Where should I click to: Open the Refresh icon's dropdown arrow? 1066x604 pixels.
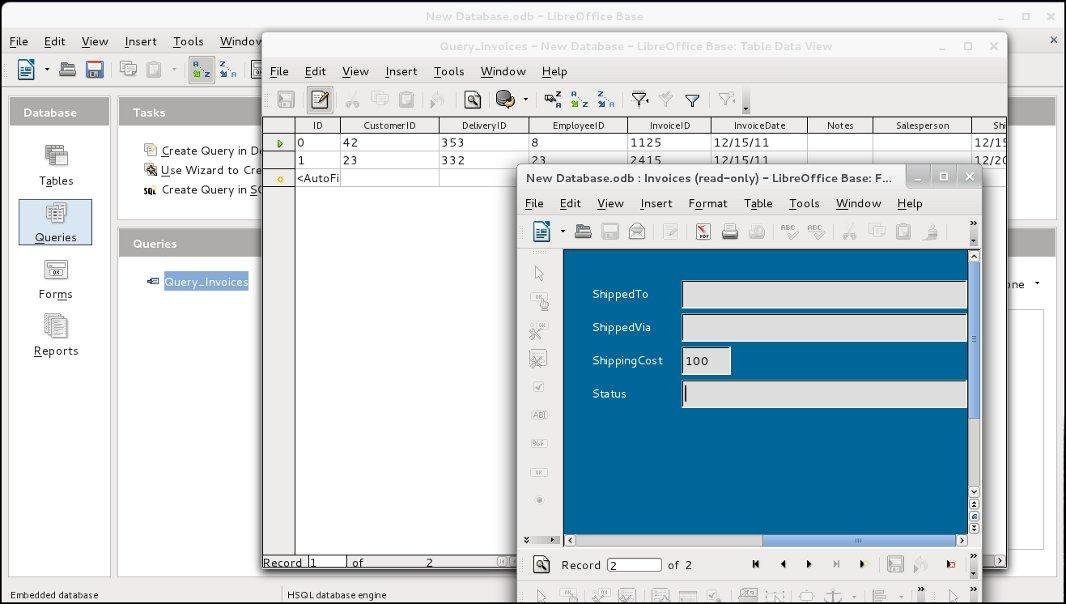tap(526, 100)
